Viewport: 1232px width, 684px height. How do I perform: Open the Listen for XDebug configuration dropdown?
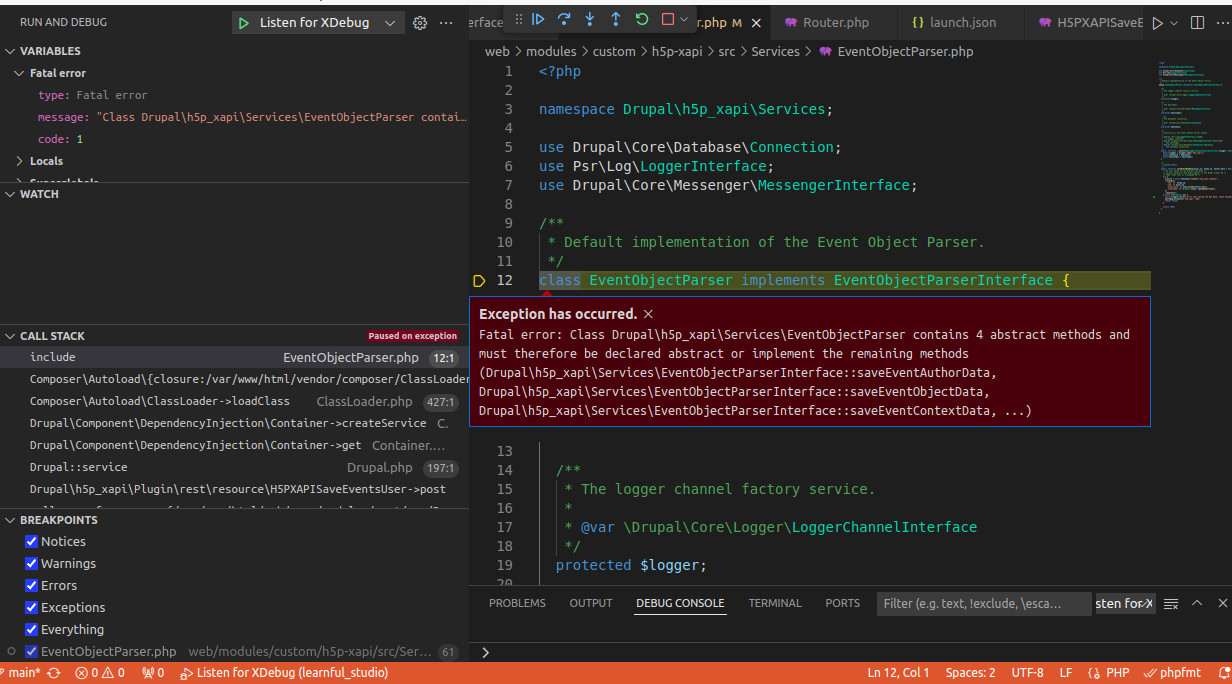pyautogui.click(x=390, y=22)
